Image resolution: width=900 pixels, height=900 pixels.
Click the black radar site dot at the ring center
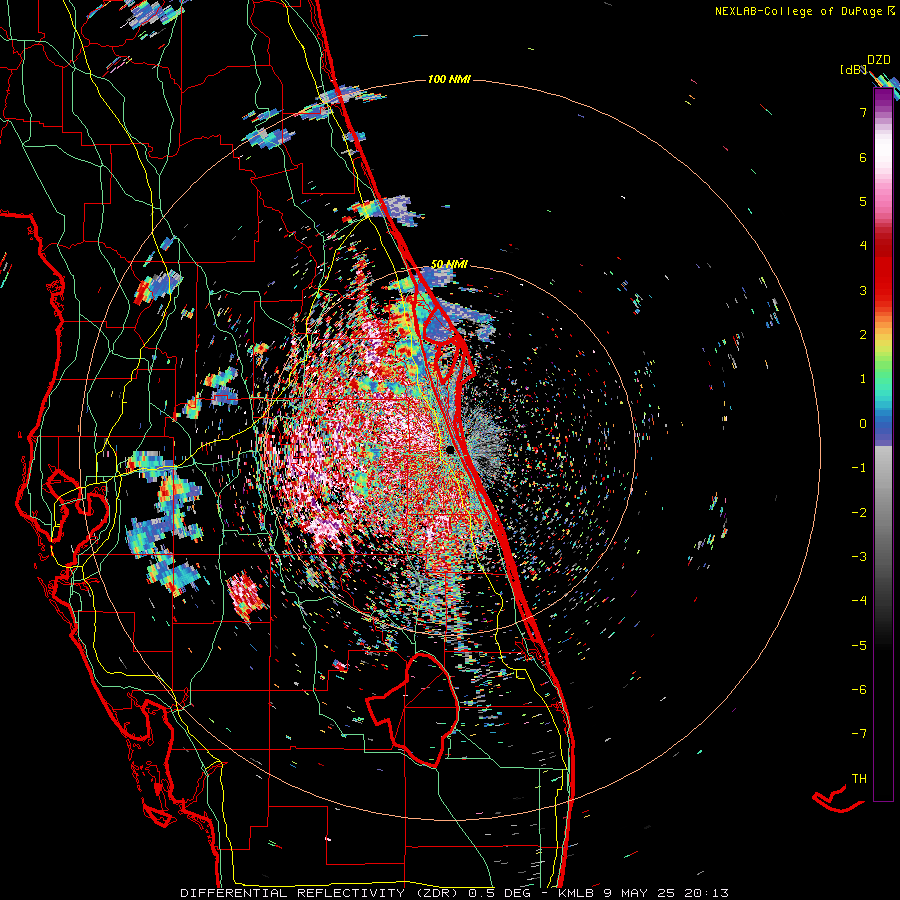pos(451,450)
